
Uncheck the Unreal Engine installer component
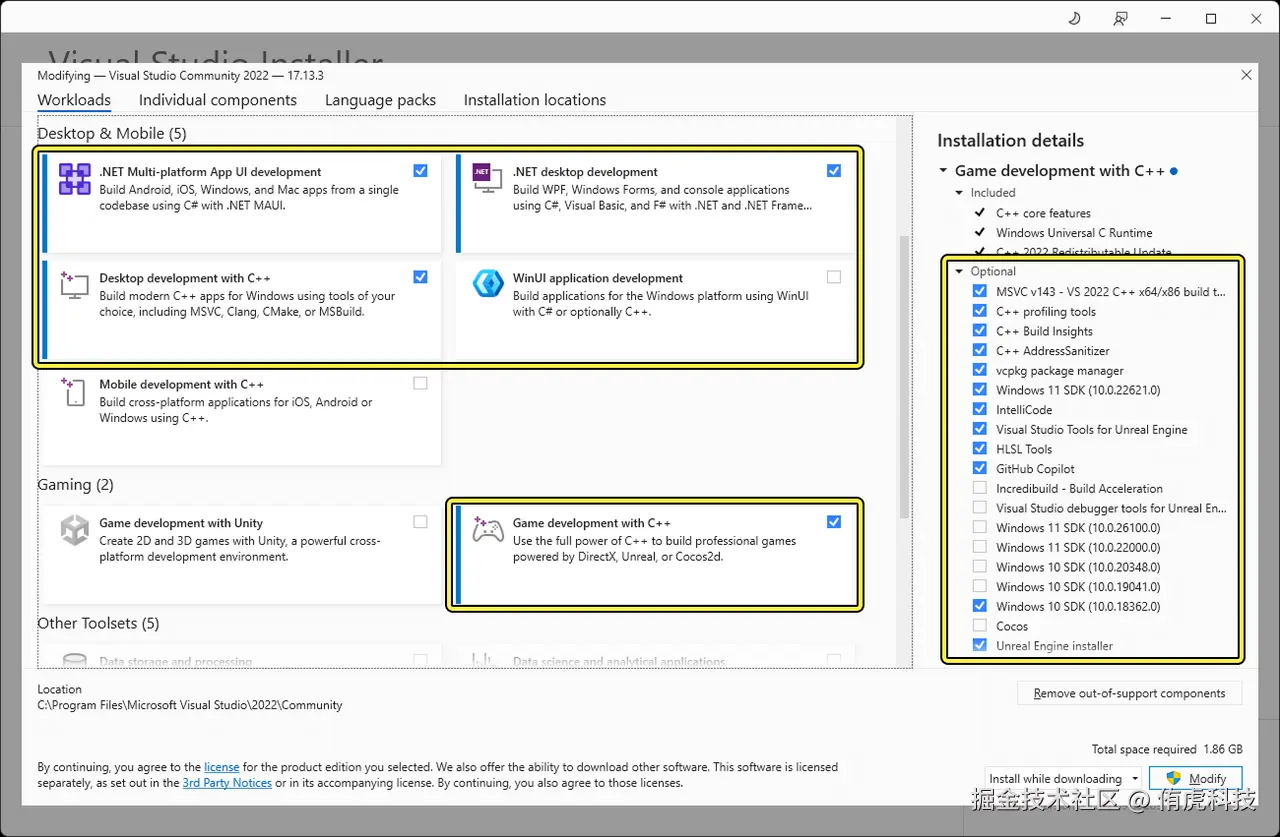pyautogui.click(x=979, y=645)
